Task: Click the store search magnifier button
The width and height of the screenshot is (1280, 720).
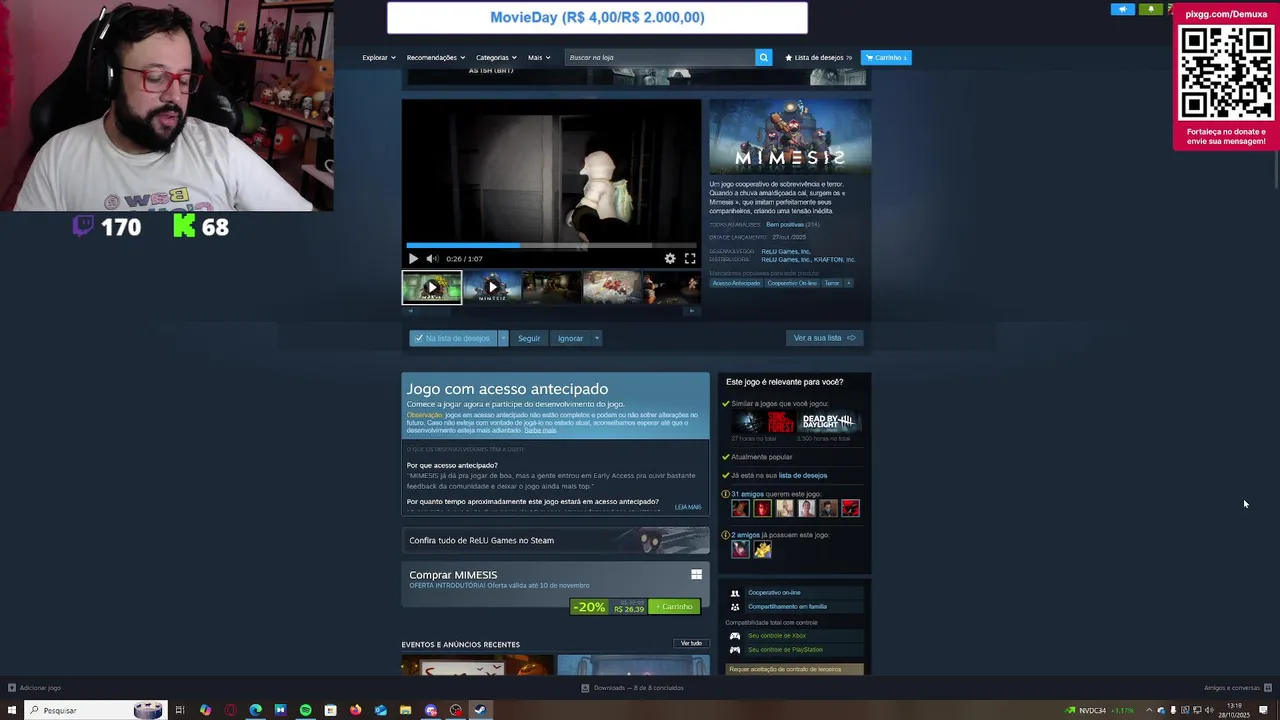Action: (764, 57)
